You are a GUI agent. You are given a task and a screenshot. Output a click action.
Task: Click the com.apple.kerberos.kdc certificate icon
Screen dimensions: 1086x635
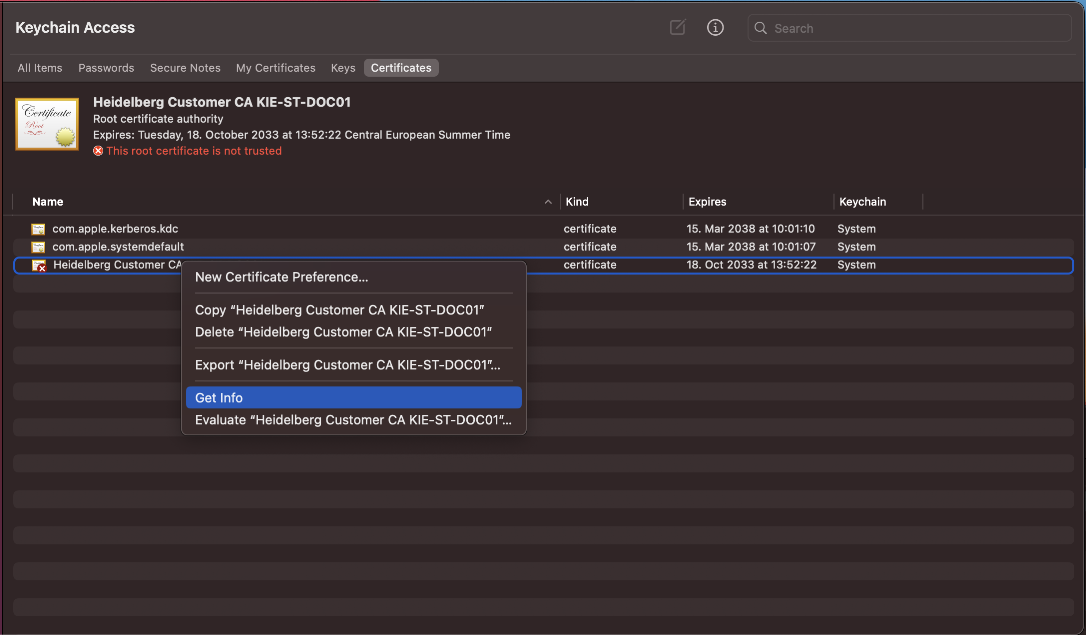38,229
